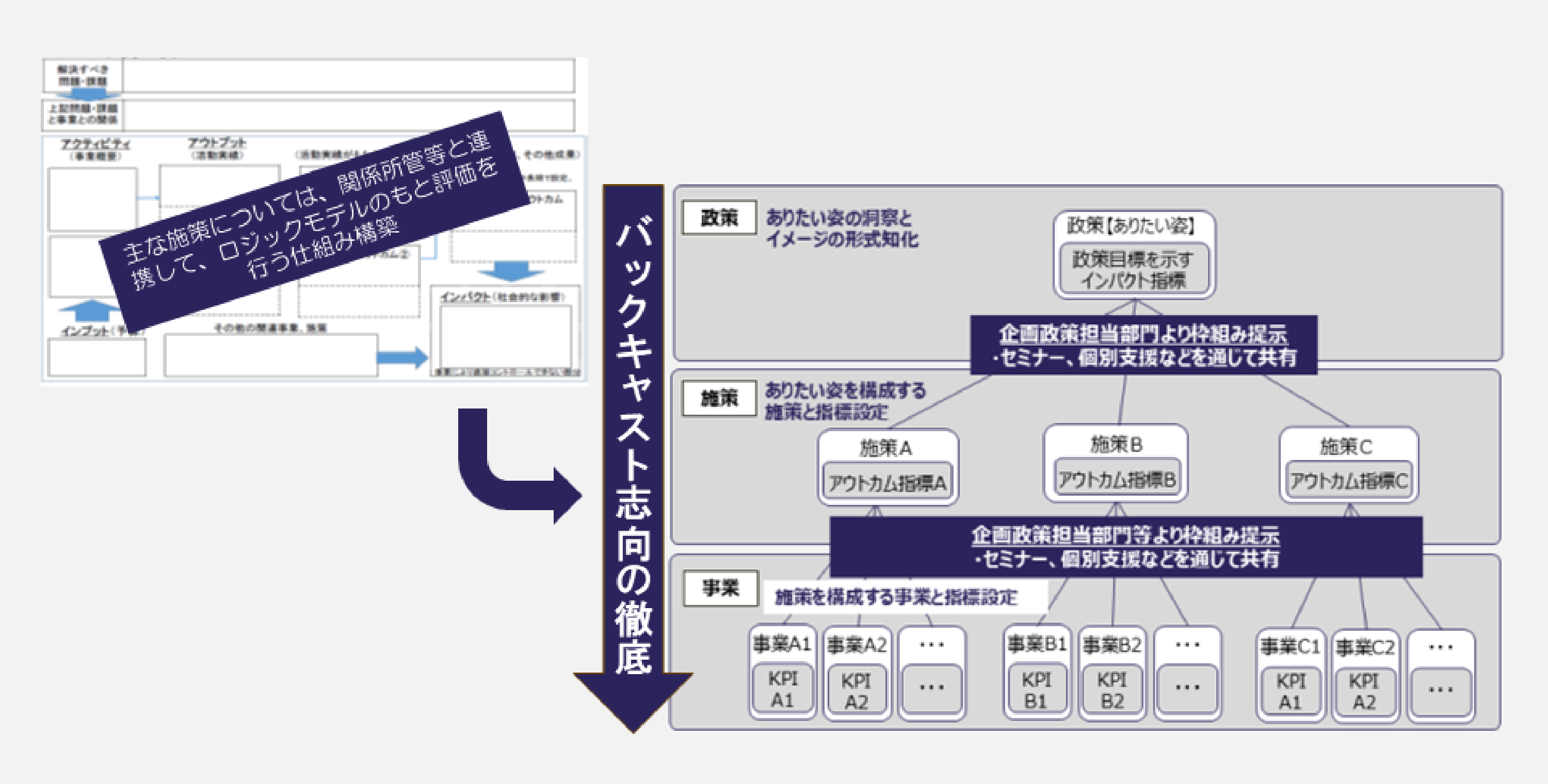Screen dimensions: 1548x784
Task: Click the 施策 label box
Action: pyautogui.click(x=719, y=398)
